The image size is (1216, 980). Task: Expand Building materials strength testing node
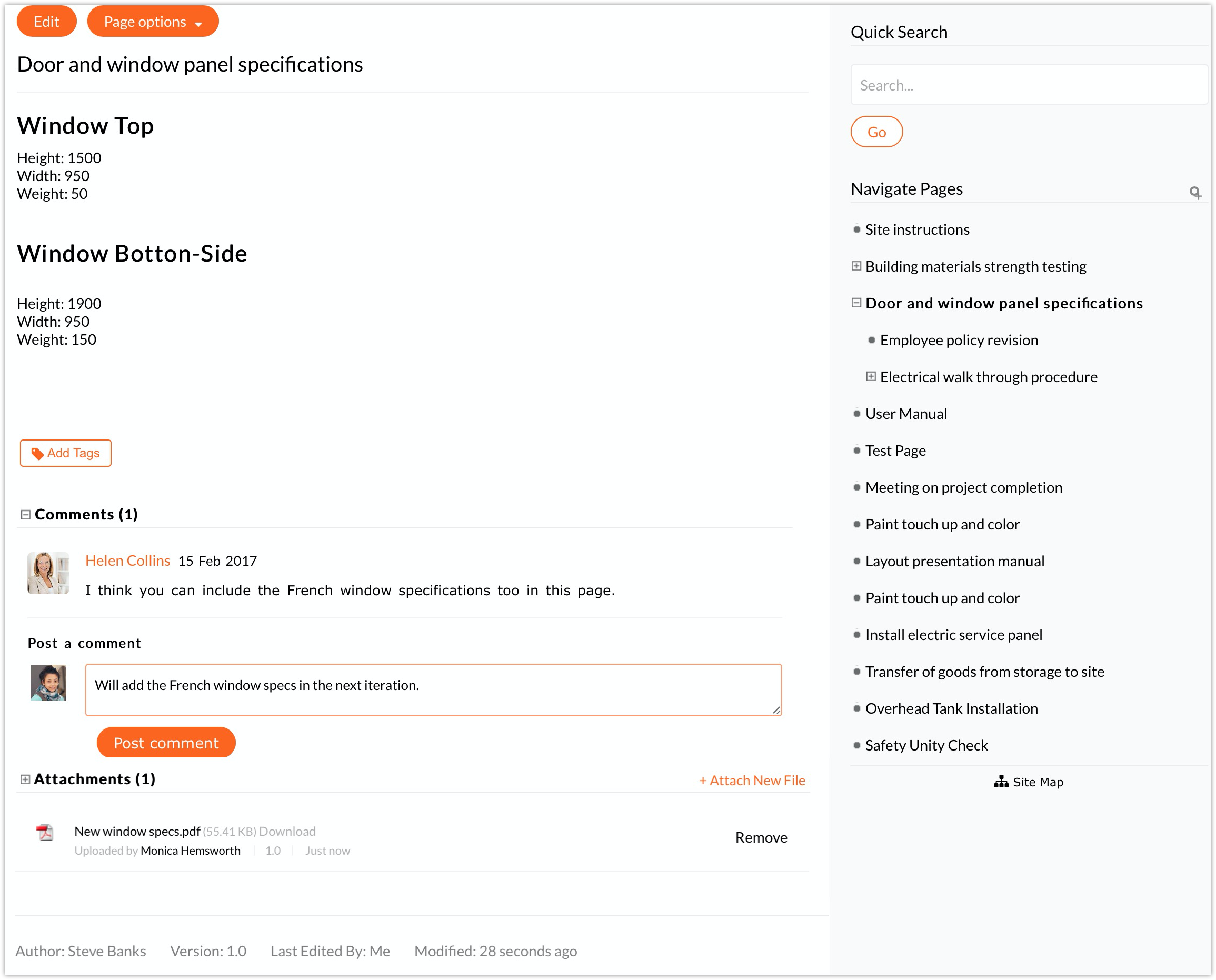click(856, 266)
